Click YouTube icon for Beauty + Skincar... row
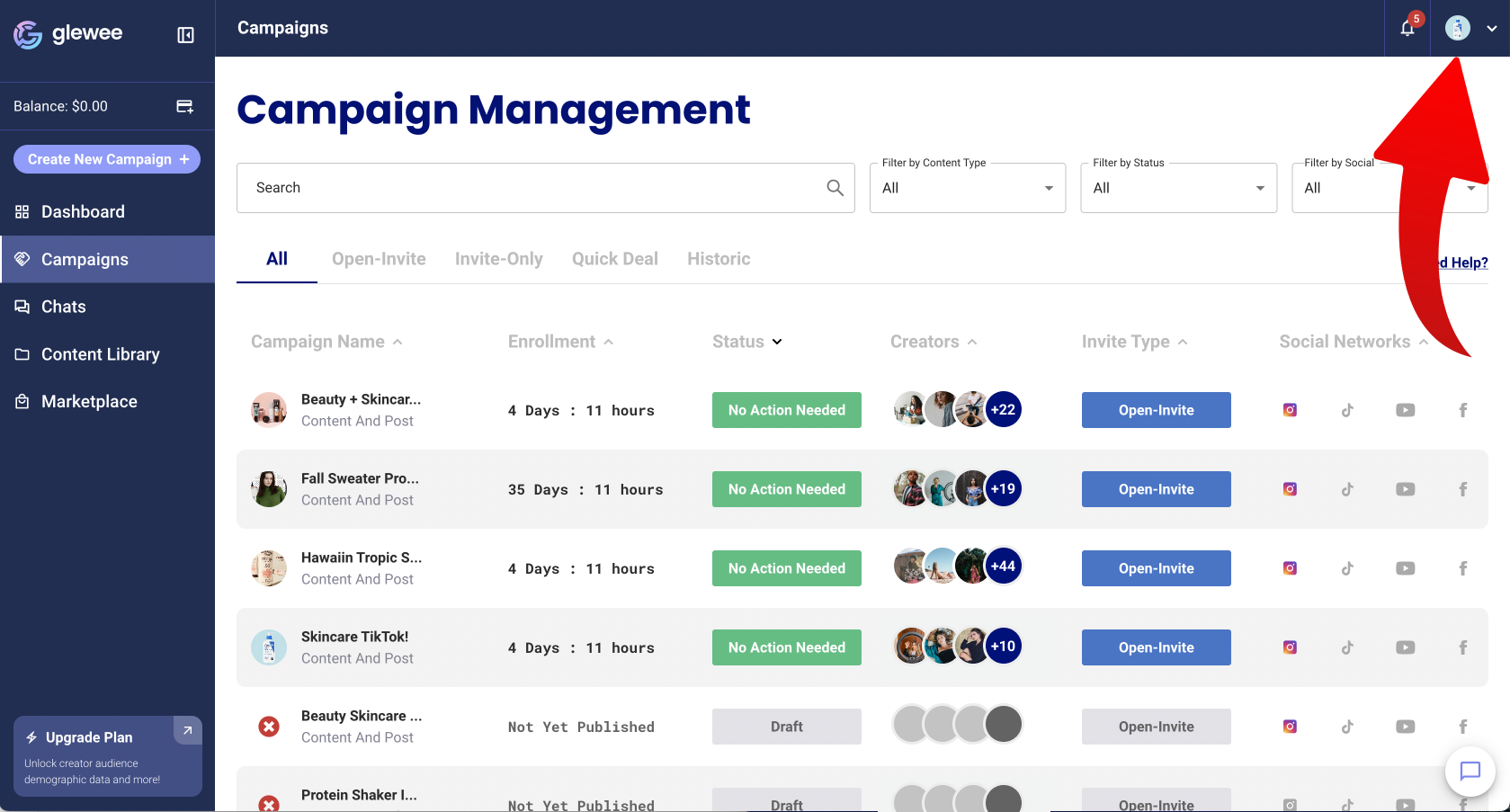Image resolution: width=1510 pixels, height=812 pixels. 1405,410
